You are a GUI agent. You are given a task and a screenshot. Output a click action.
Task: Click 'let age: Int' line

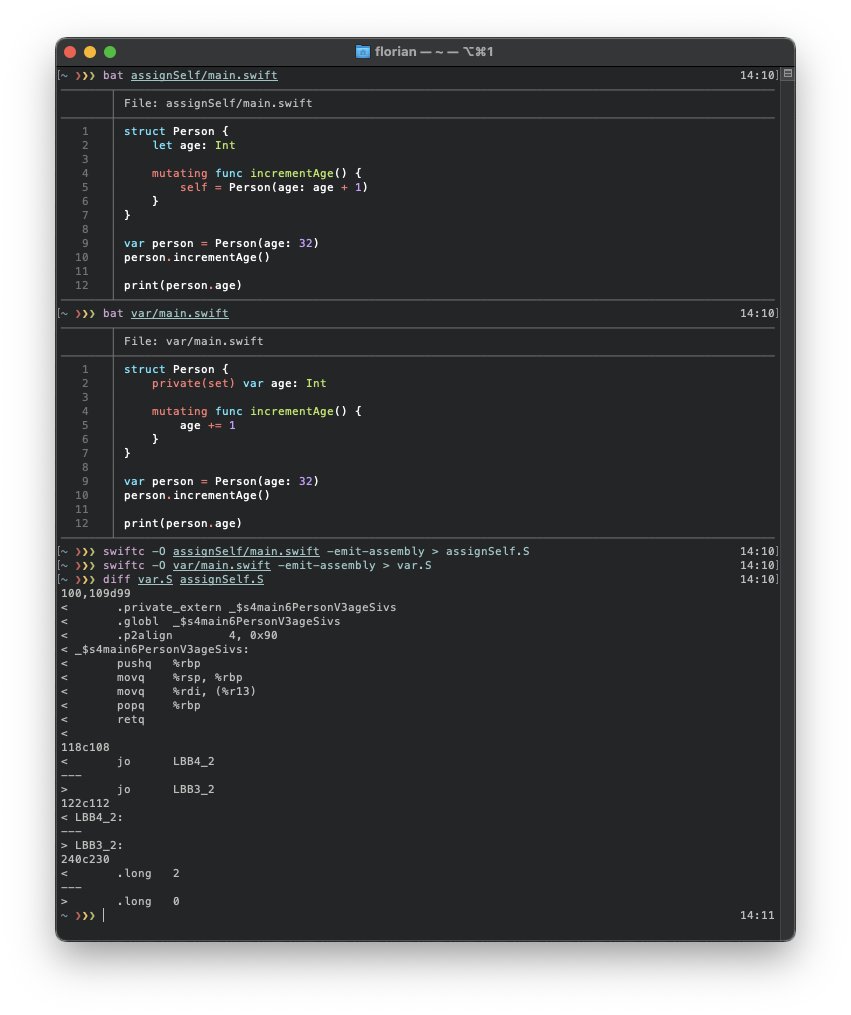pos(193,145)
